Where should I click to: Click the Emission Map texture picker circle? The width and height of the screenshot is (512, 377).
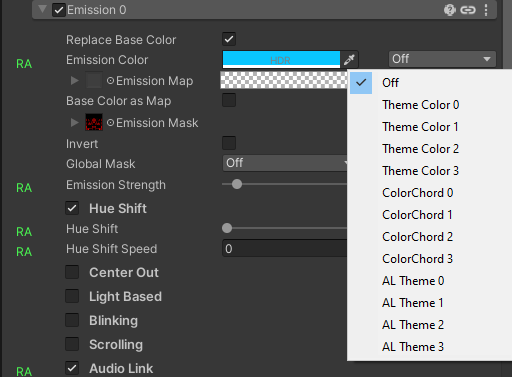110,81
